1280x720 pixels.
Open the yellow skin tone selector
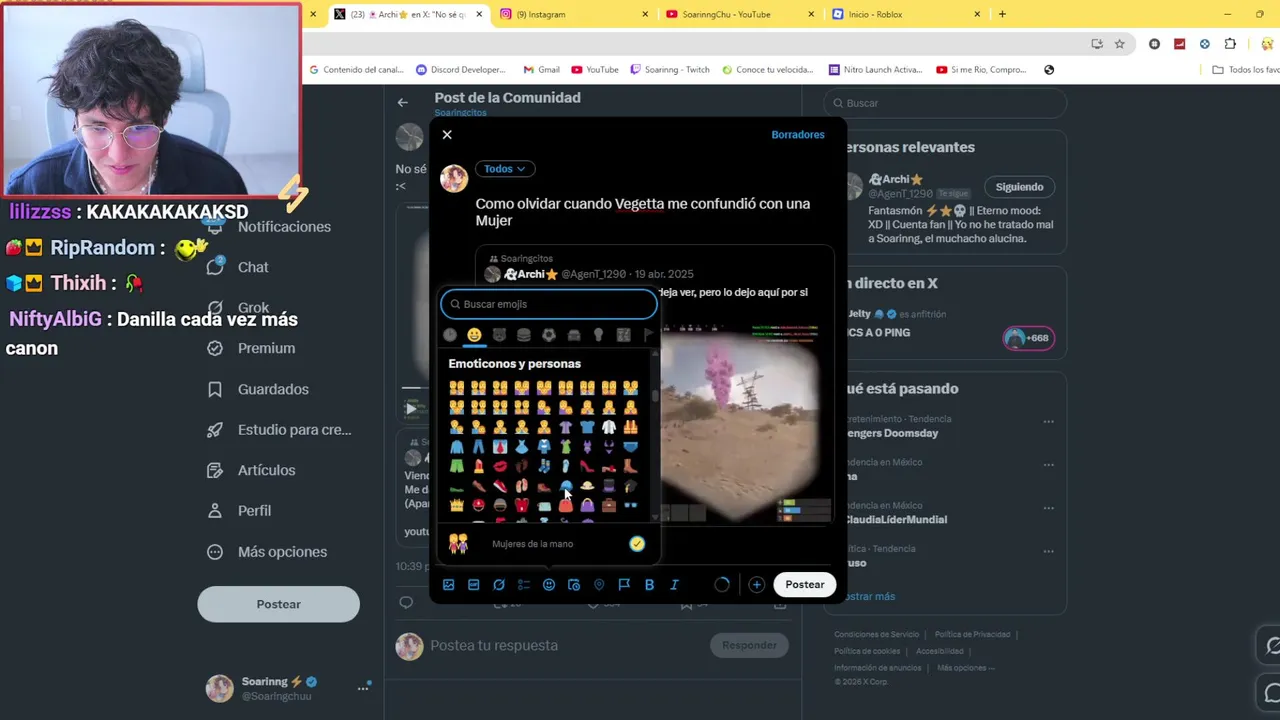tap(637, 544)
